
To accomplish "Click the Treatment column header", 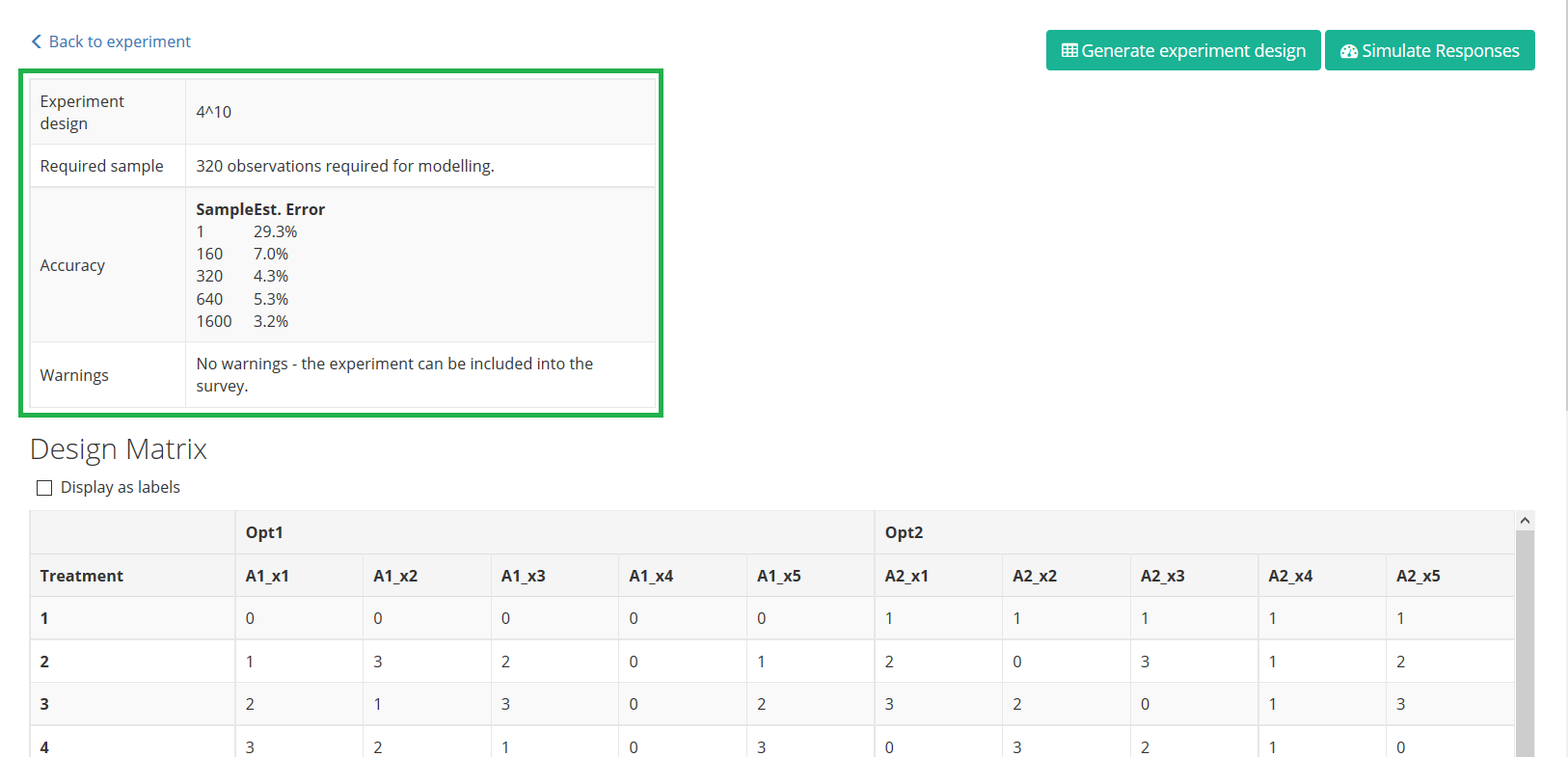I will coord(82,576).
